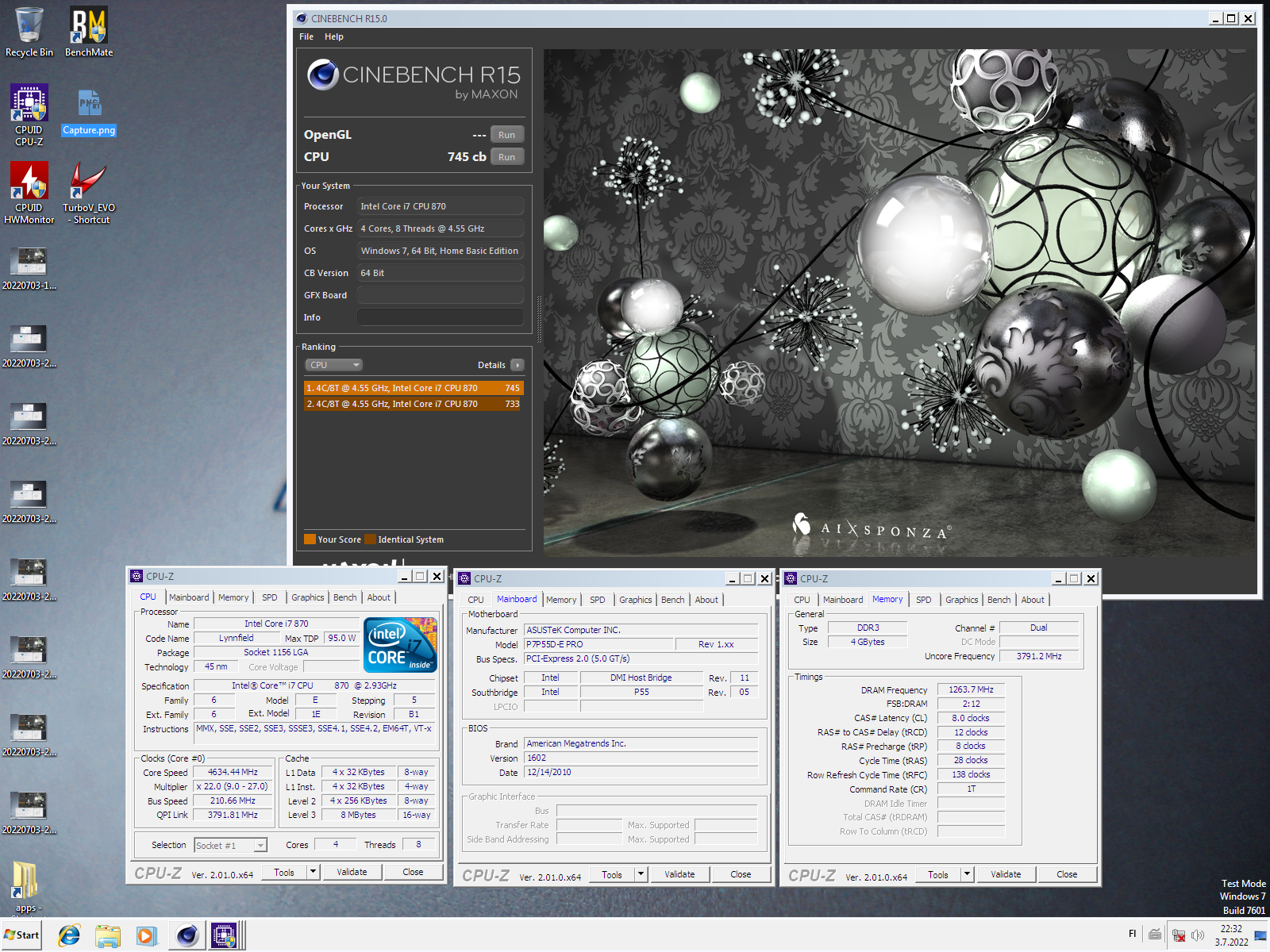Viewport: 1270px width, 952px height.
Task: Click the Your Score orange legend swatch
Action: tap(310, 539)
